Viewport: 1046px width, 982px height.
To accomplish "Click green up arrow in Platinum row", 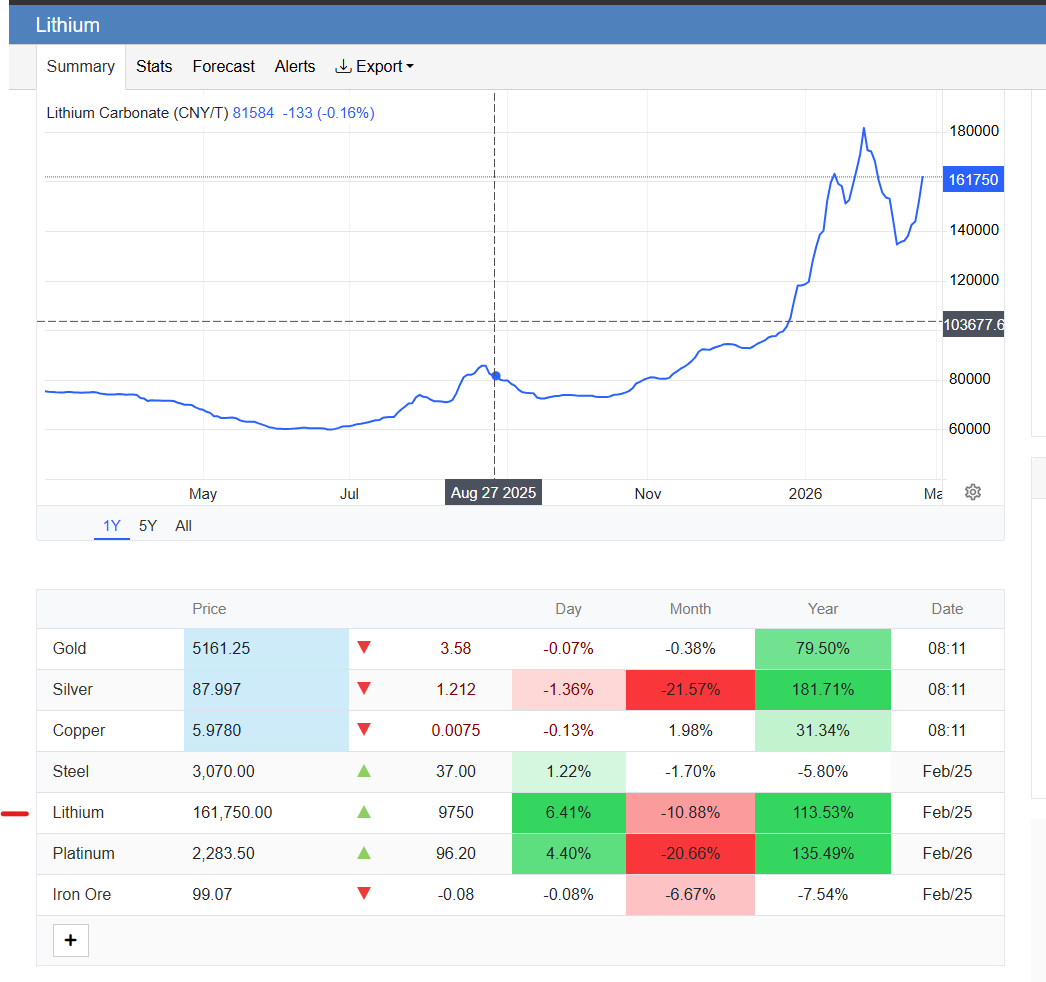I will pos(364,853).
